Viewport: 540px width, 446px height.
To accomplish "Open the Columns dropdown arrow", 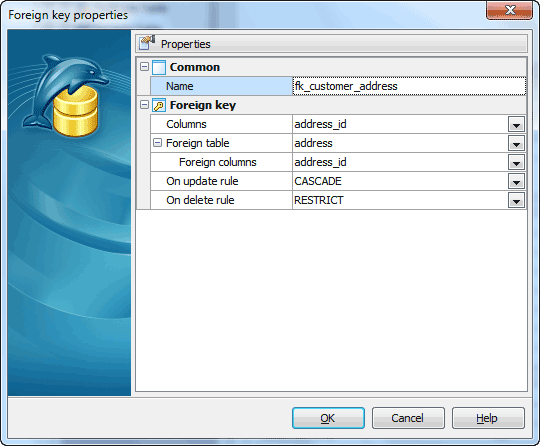I will (x=516, y=124).
